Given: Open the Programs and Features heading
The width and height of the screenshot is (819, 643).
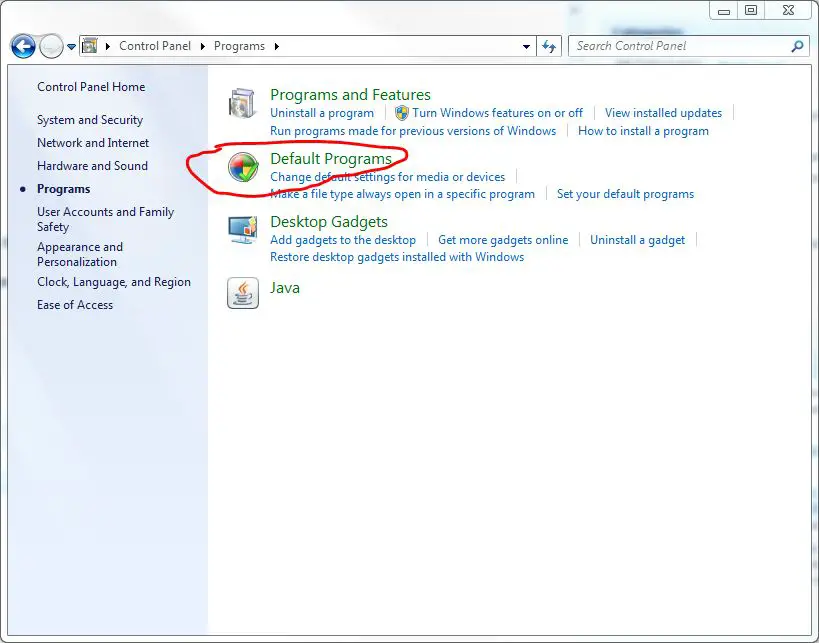Looking at the screenshot, I should (x=350, y=95).
